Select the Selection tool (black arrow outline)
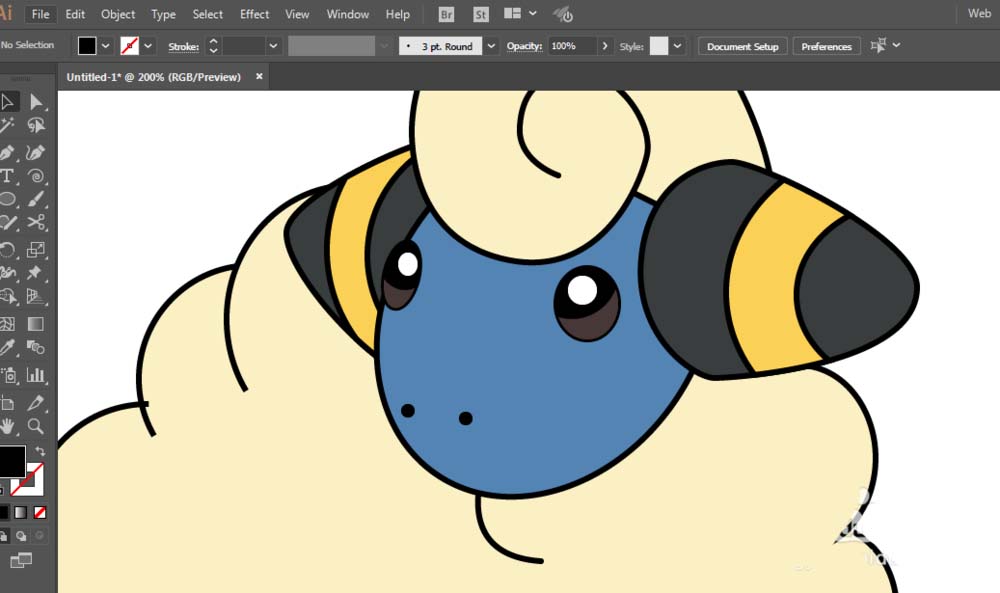 pos(8,102)
